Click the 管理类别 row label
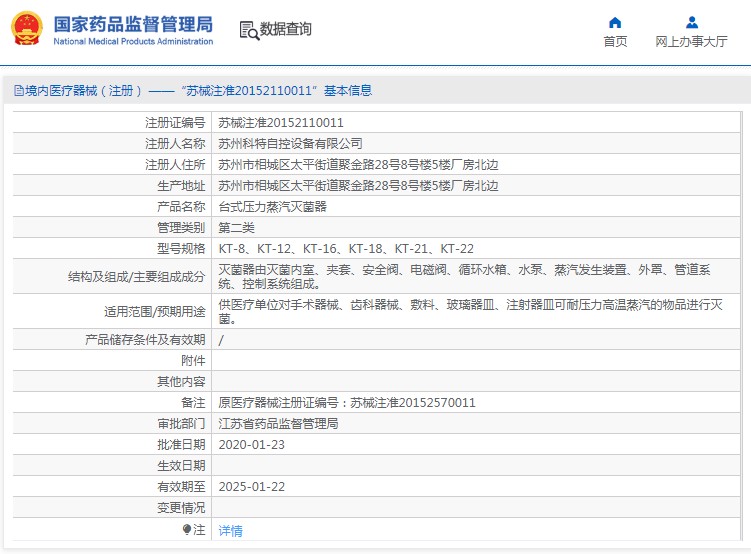The image size is (751, 554). (x=182, y=228)
